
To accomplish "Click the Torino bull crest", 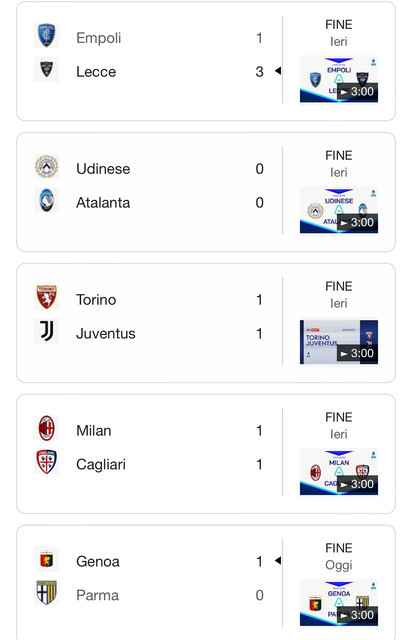I will click(47, 297).
